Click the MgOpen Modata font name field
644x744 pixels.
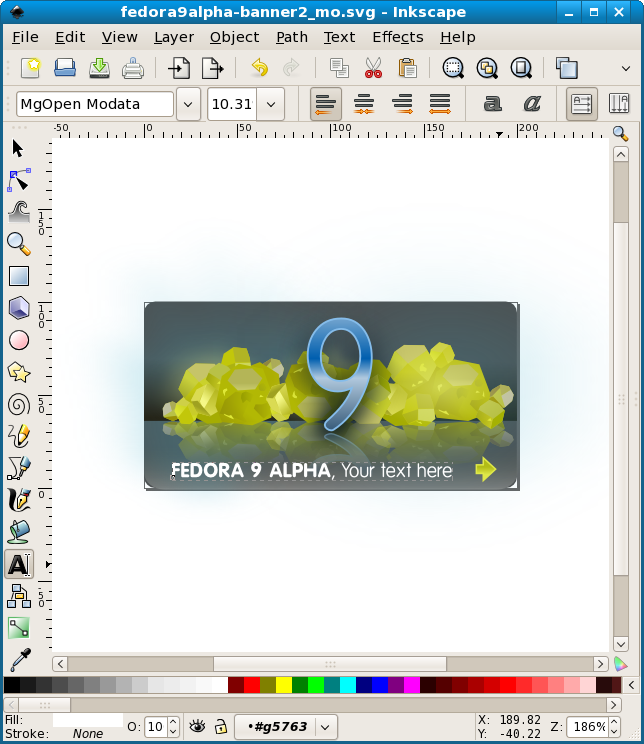point(95,104)
